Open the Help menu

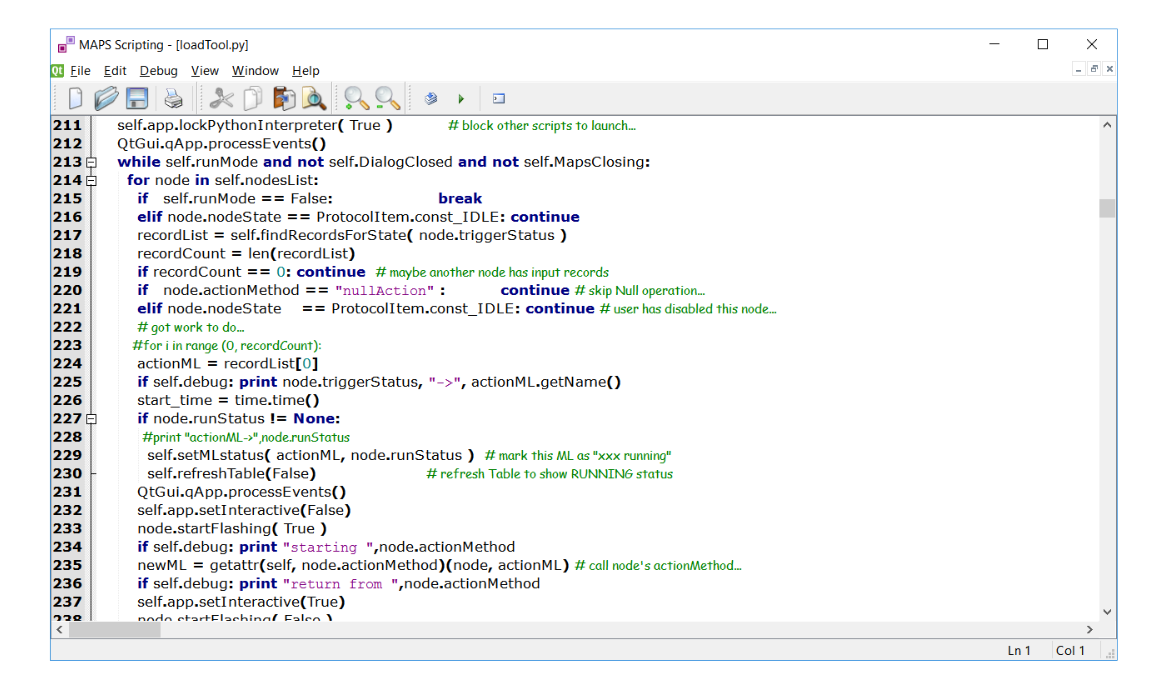(x=306, y=71)
